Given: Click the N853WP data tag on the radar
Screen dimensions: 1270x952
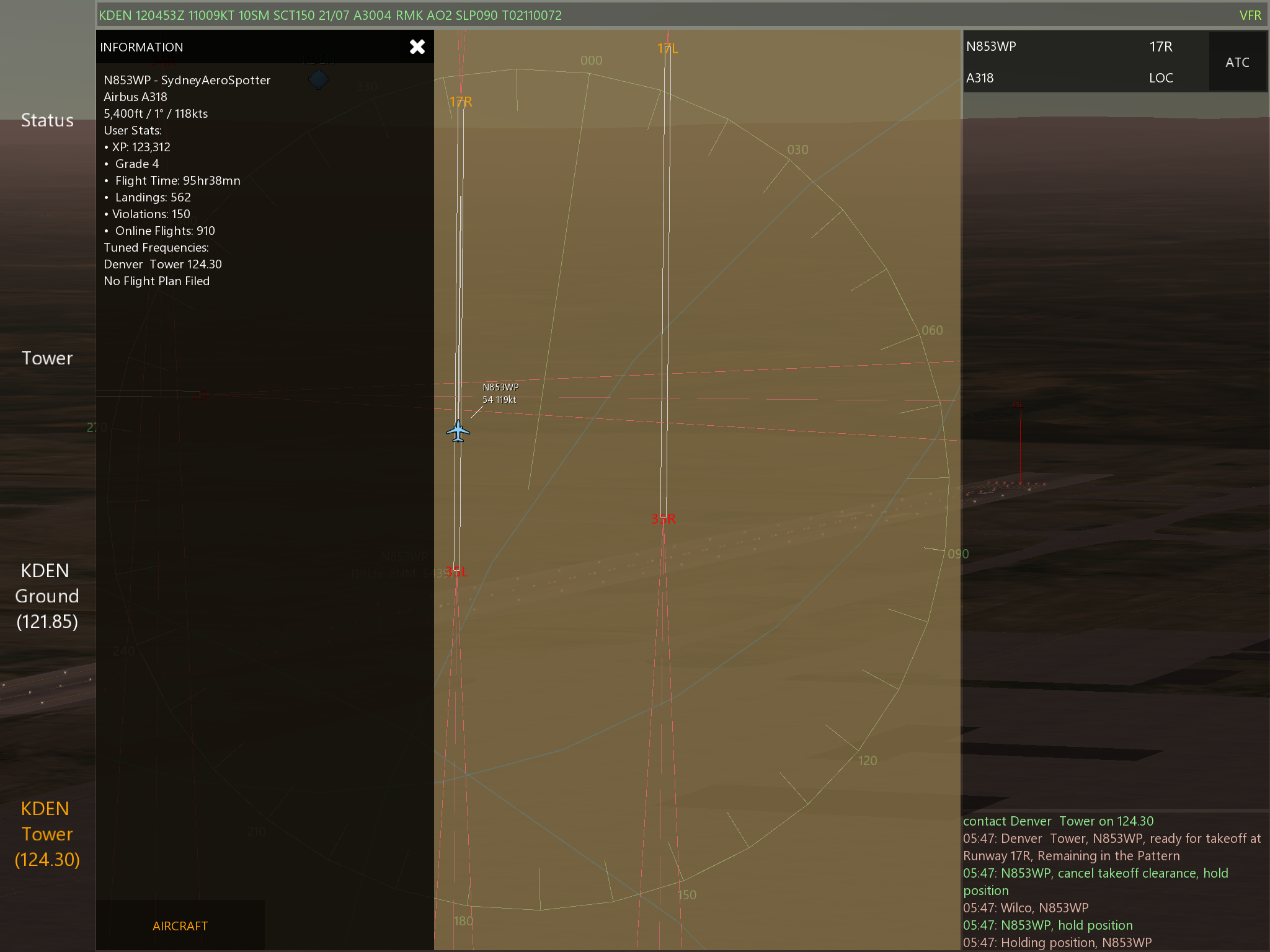Looking at the screenshot, I should (500, 394).
